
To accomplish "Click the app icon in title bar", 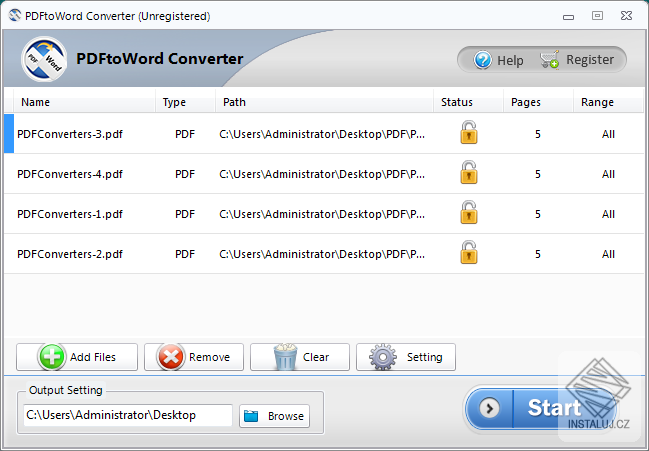I will coord(15,16).
